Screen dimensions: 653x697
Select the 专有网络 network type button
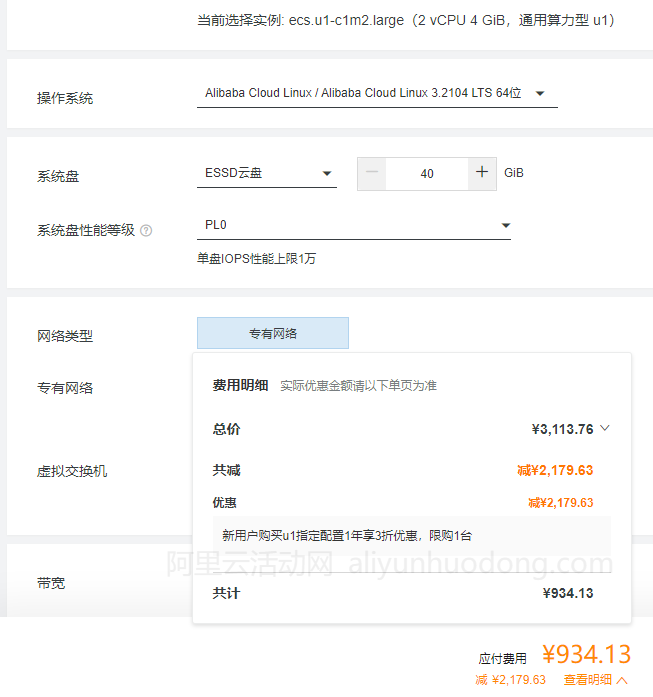point(272,333)
